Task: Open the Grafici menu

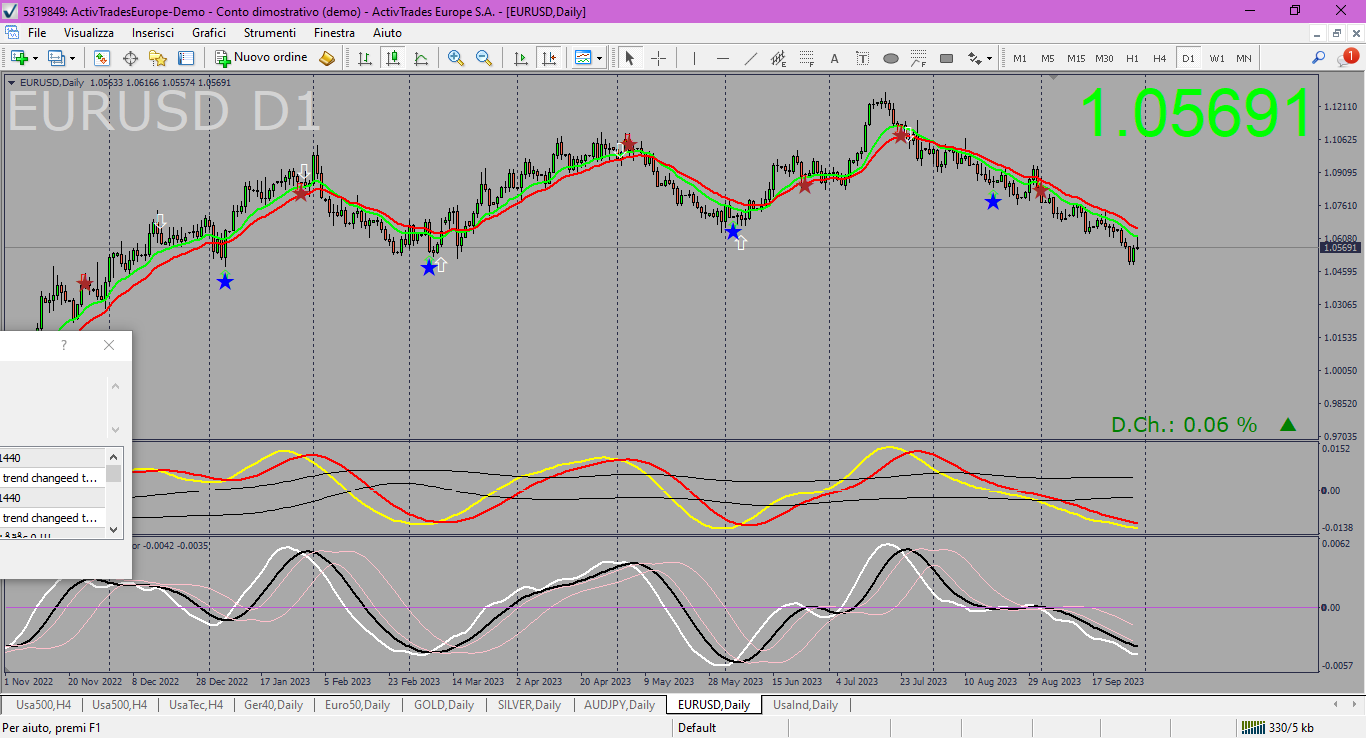Action: (209, 33)
